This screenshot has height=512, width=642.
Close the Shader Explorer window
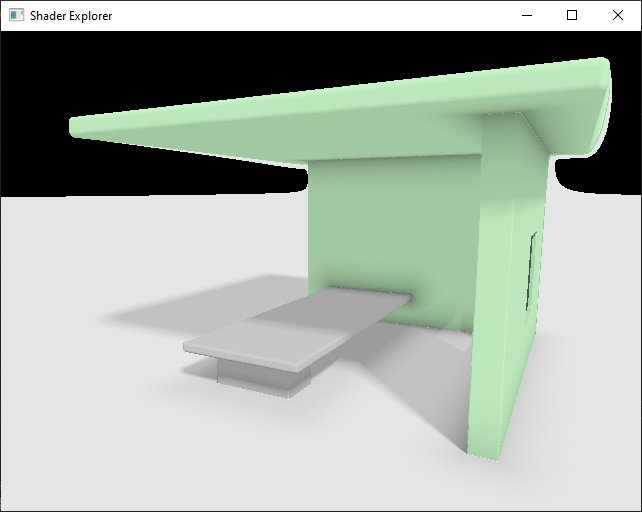[x=618, y=16]
